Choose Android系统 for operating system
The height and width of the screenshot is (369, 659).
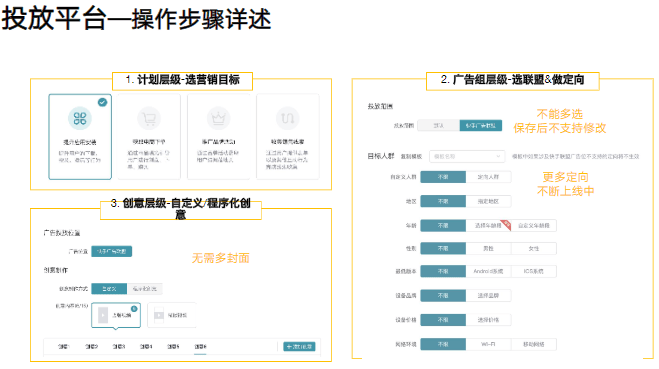pyautogui.click(x=488, y=271)
